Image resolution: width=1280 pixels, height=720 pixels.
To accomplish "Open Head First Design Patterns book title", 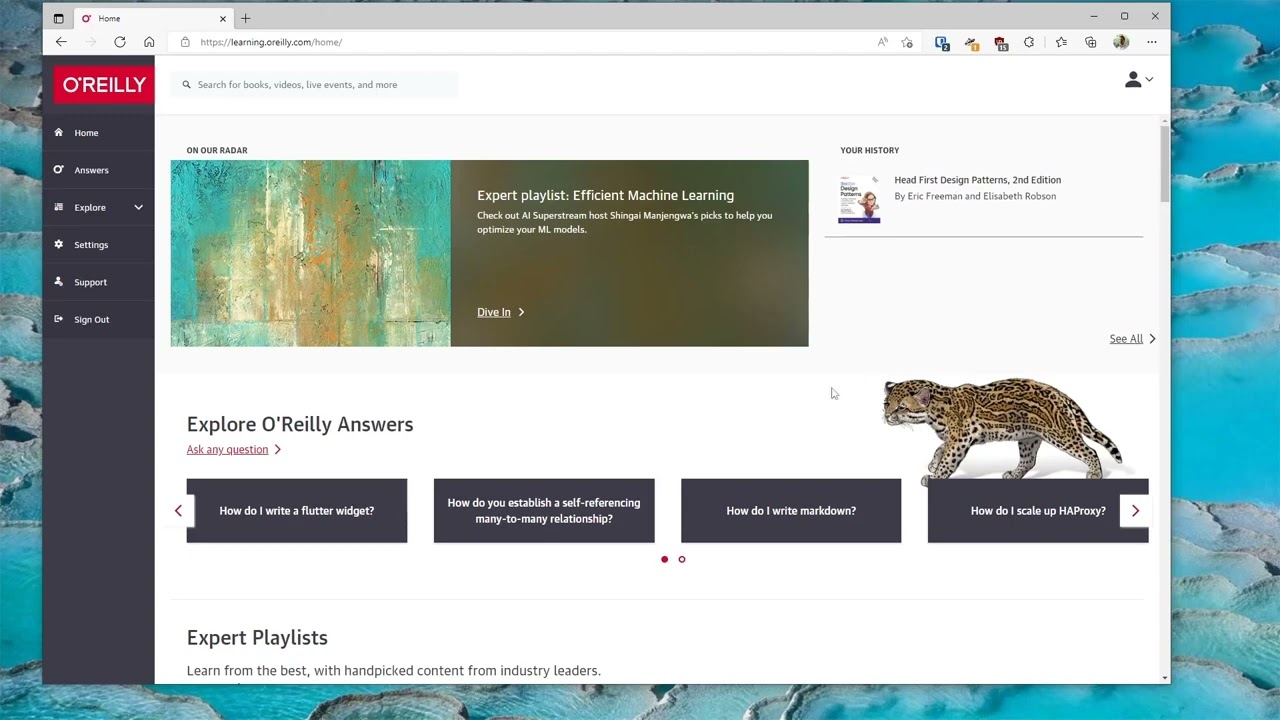I will click(977, 180).
